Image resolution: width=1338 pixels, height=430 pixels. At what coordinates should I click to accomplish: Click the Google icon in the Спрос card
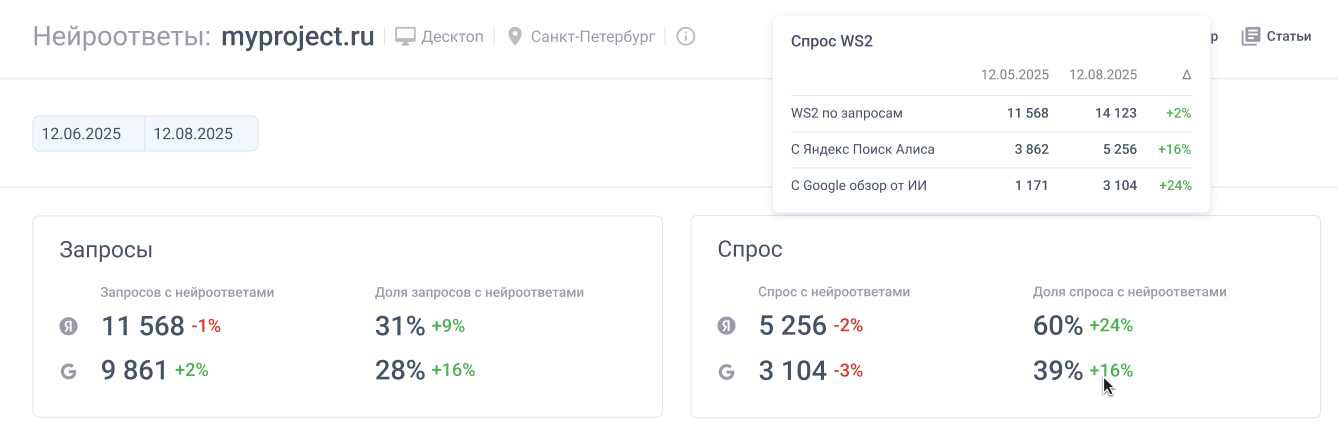pyautogui.click(x=727, y=371)
